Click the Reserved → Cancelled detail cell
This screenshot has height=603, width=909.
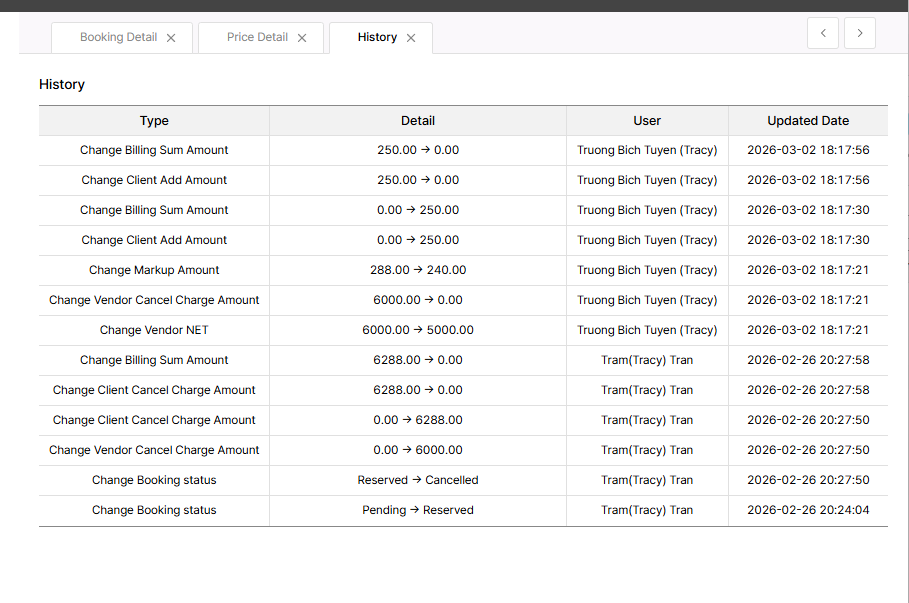point(418,480)
